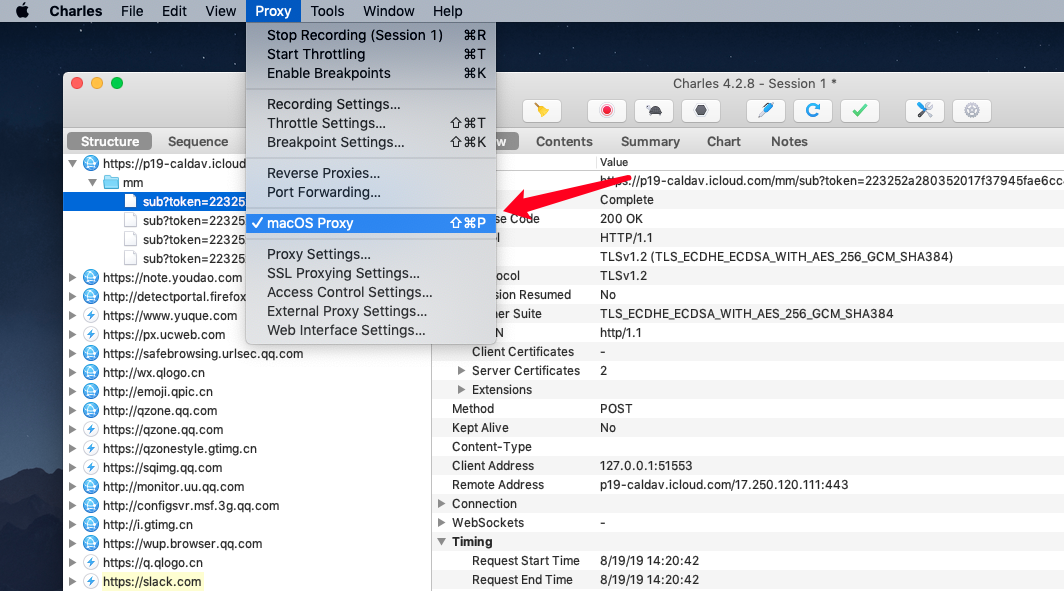Click the lightning icon for q.qlogo.cn
This screenshot has height=591, width=1064.
(x=91, y=563)
